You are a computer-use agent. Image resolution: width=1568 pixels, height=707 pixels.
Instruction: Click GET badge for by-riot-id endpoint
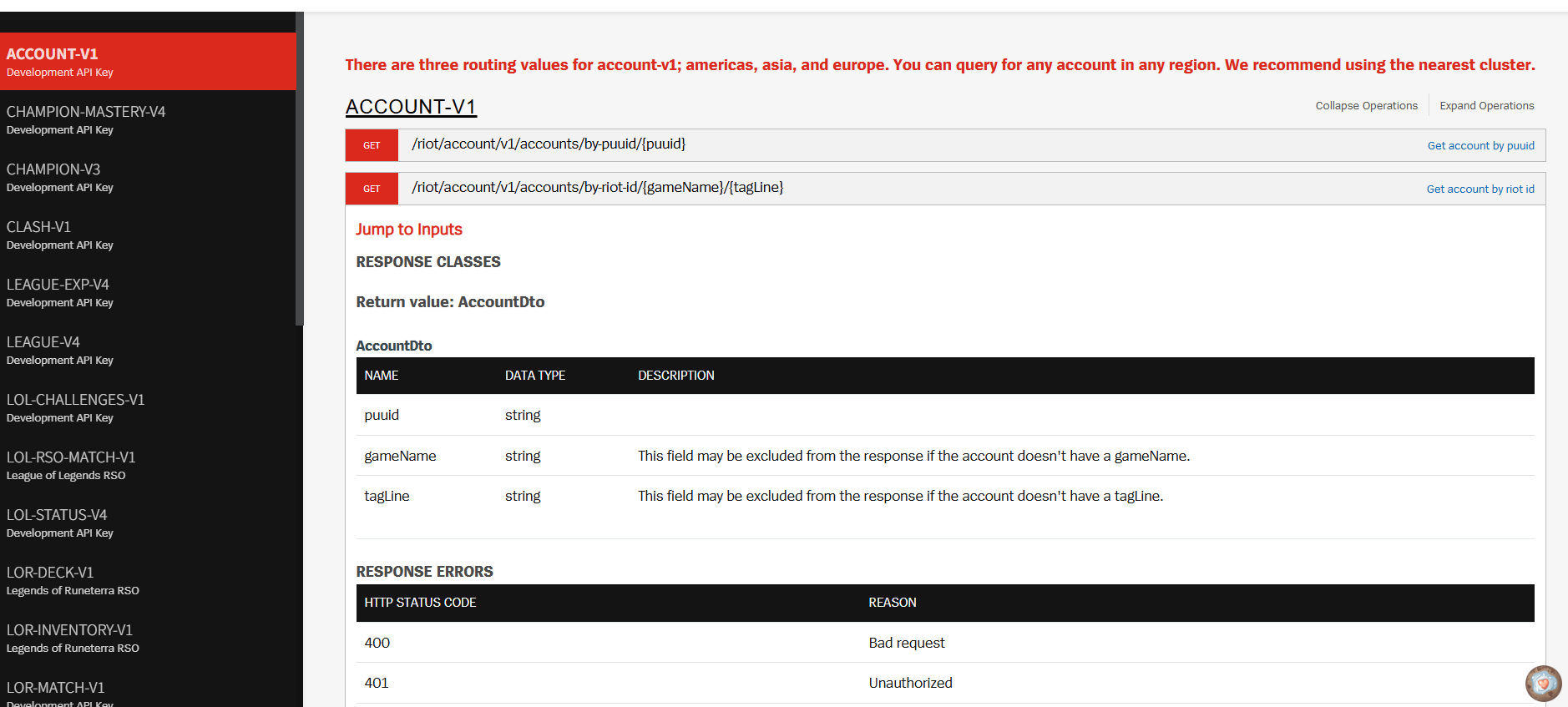372,189
